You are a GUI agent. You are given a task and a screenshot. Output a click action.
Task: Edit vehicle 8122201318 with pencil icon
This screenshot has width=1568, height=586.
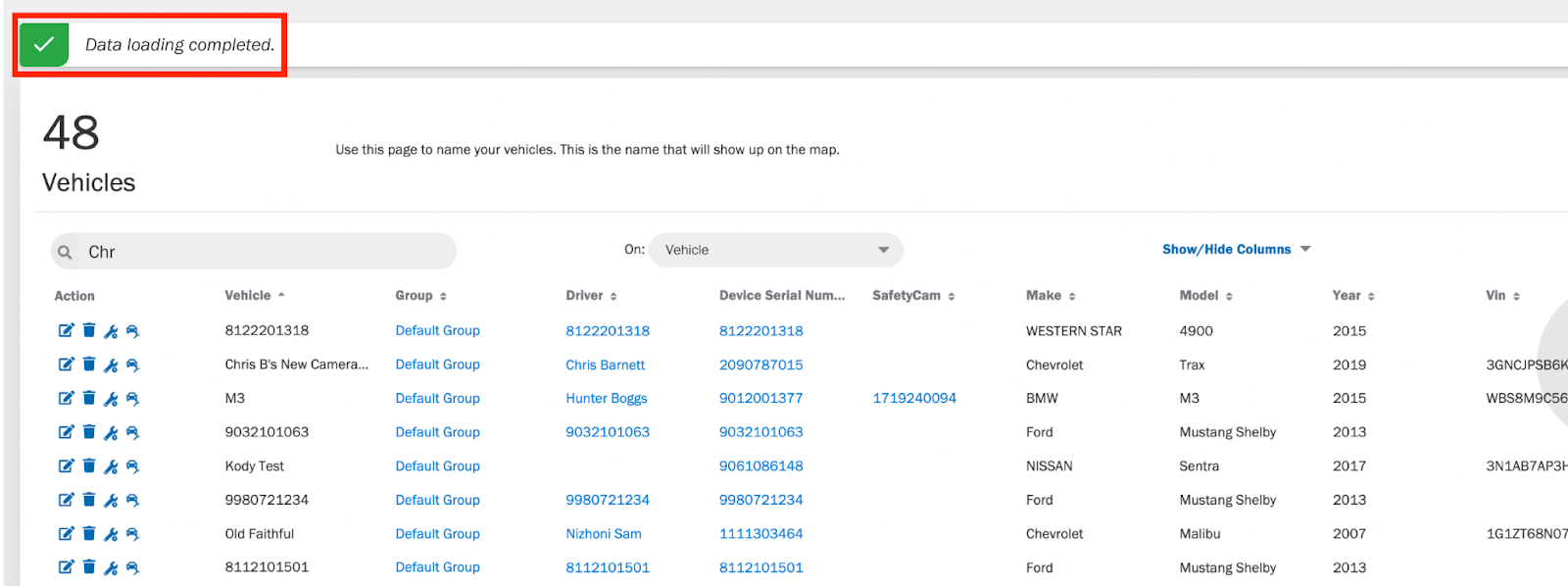[66, 330]
